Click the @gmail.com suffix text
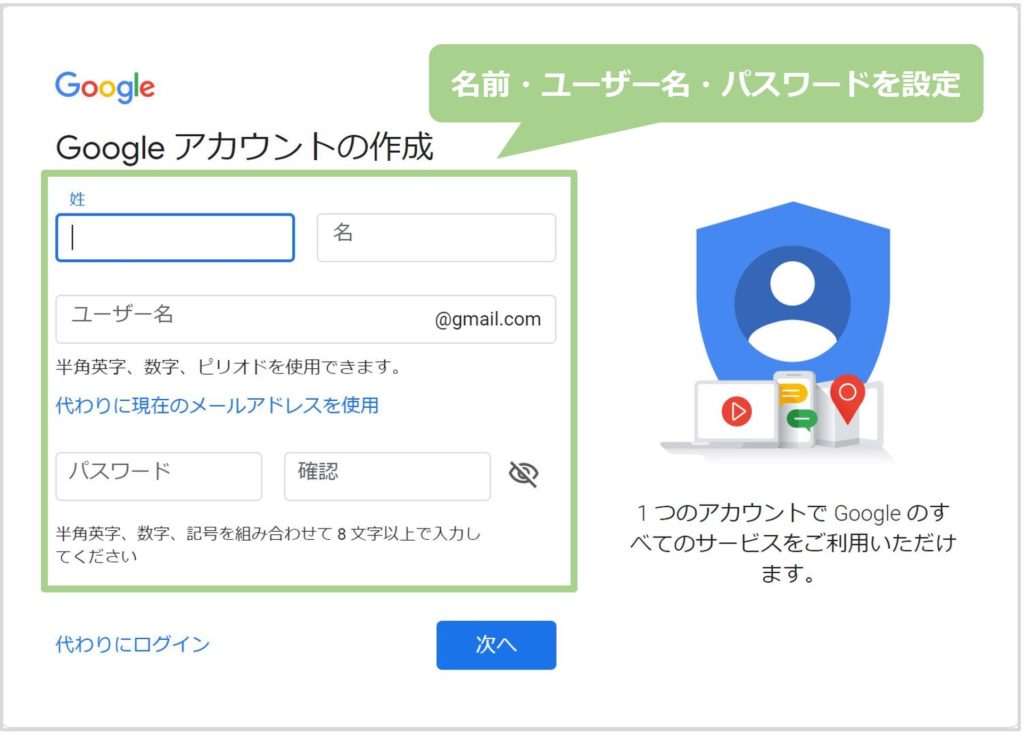The height and width of the screenshot is (734, 1024). click(x=488, y=319)
